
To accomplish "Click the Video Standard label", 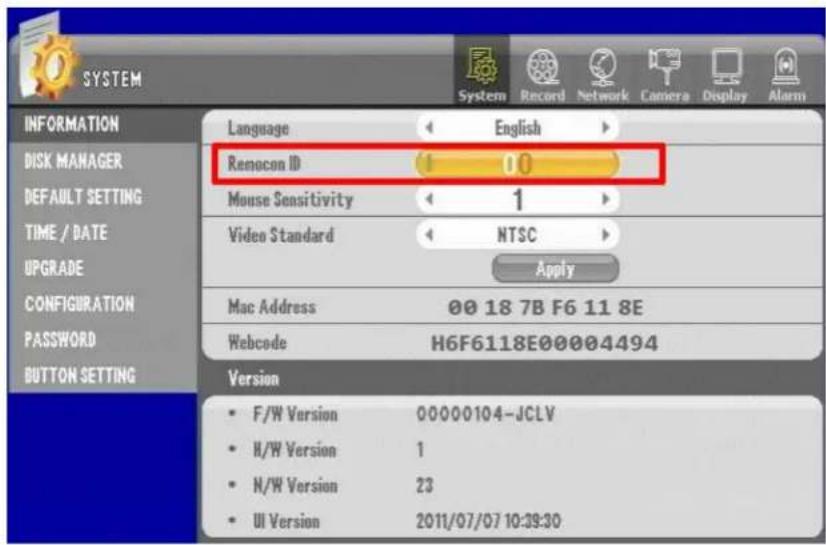I will coord(281,235).
